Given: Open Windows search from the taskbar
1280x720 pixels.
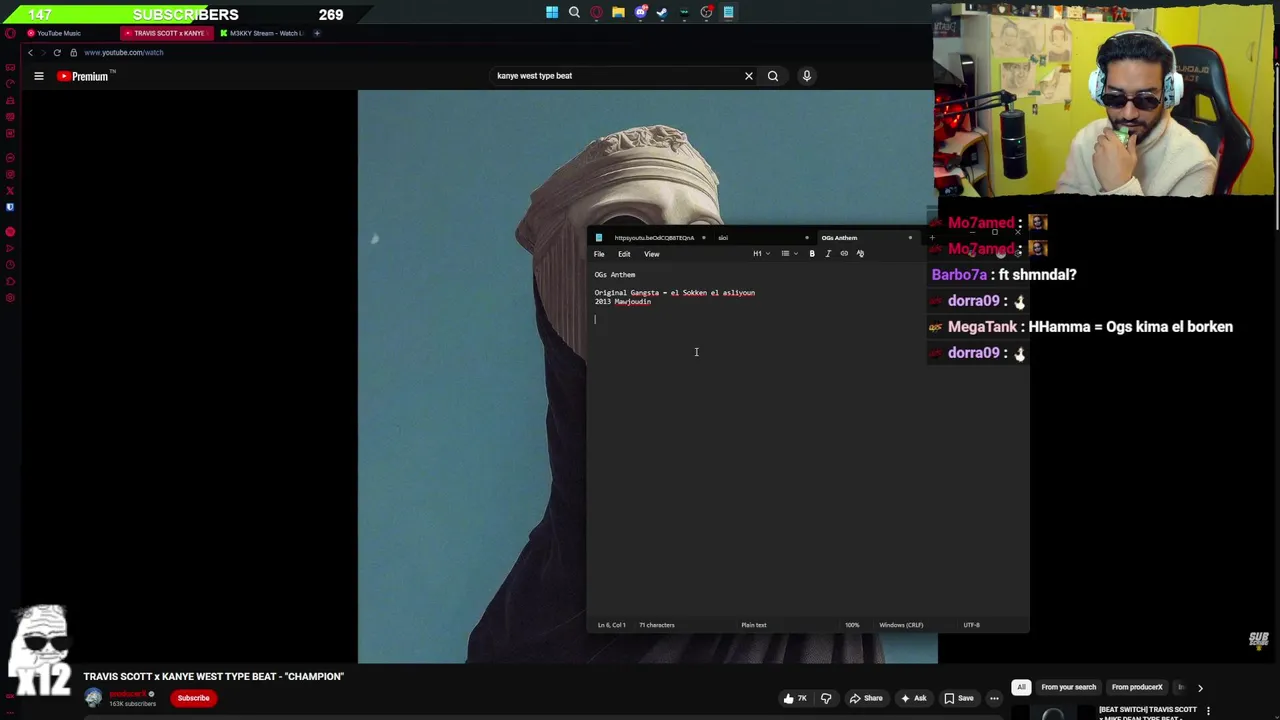Looking at the screenshot, I should pos(574,12).
